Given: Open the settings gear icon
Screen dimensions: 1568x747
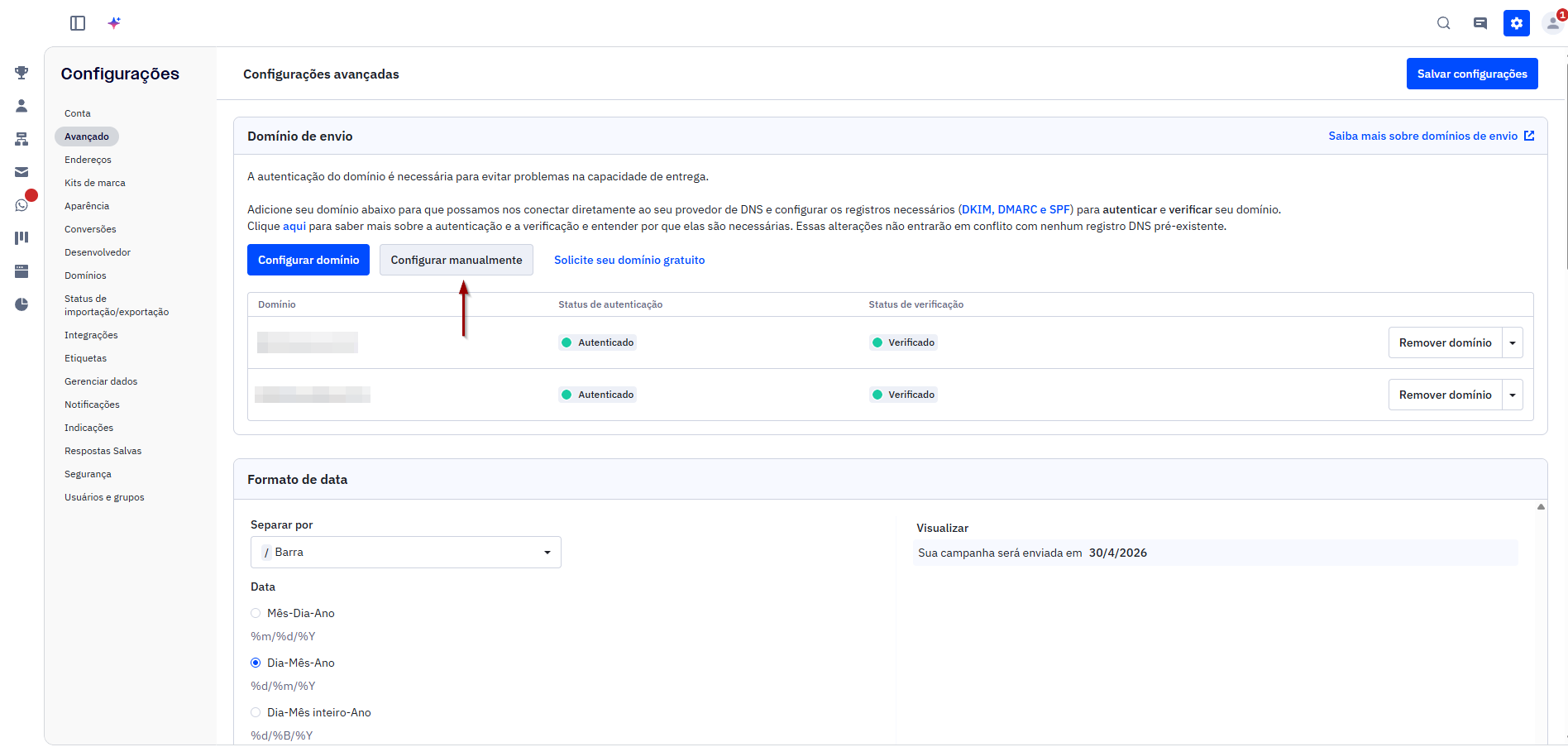Looking at the screenshot, I should click(x=1517, y=23).
